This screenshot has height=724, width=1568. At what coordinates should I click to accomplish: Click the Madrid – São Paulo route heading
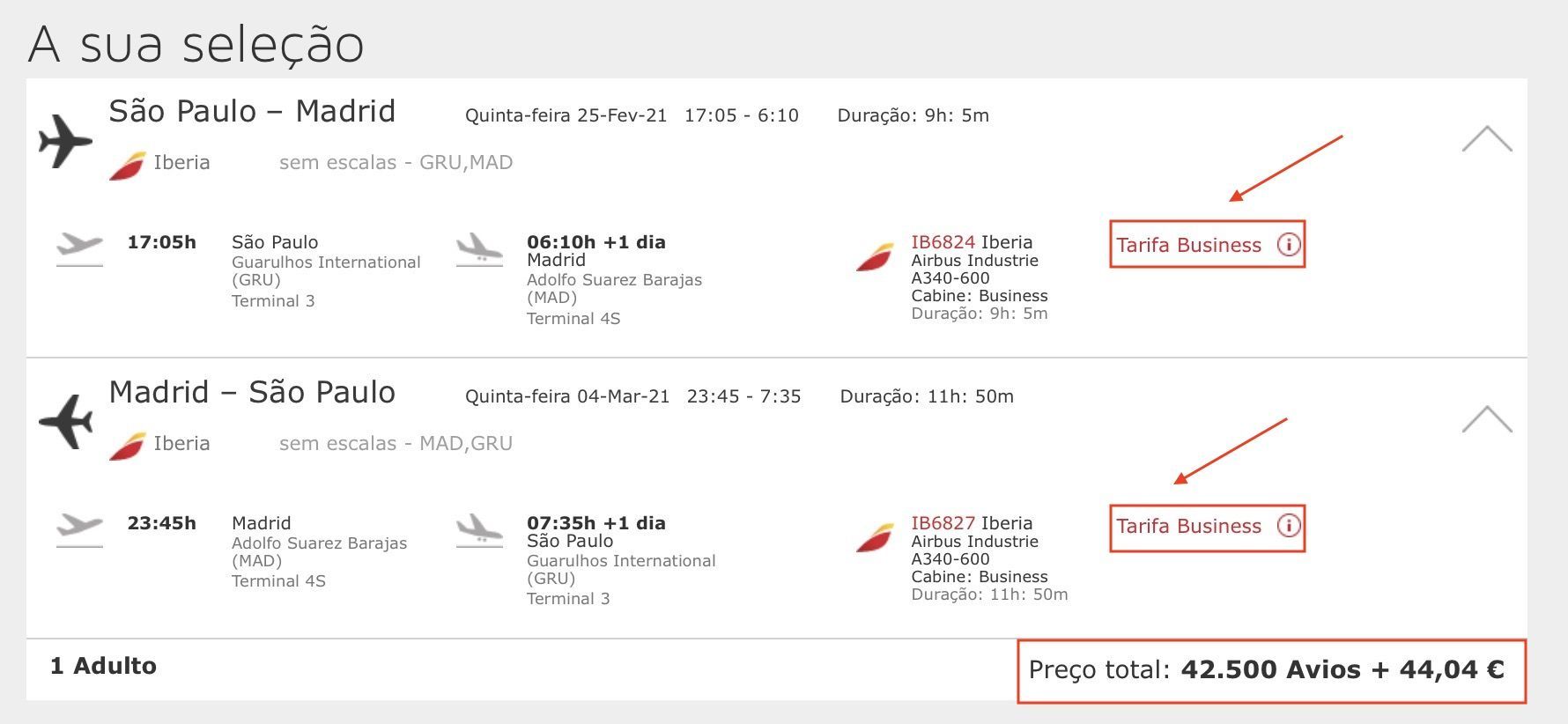tap(252, 392)
